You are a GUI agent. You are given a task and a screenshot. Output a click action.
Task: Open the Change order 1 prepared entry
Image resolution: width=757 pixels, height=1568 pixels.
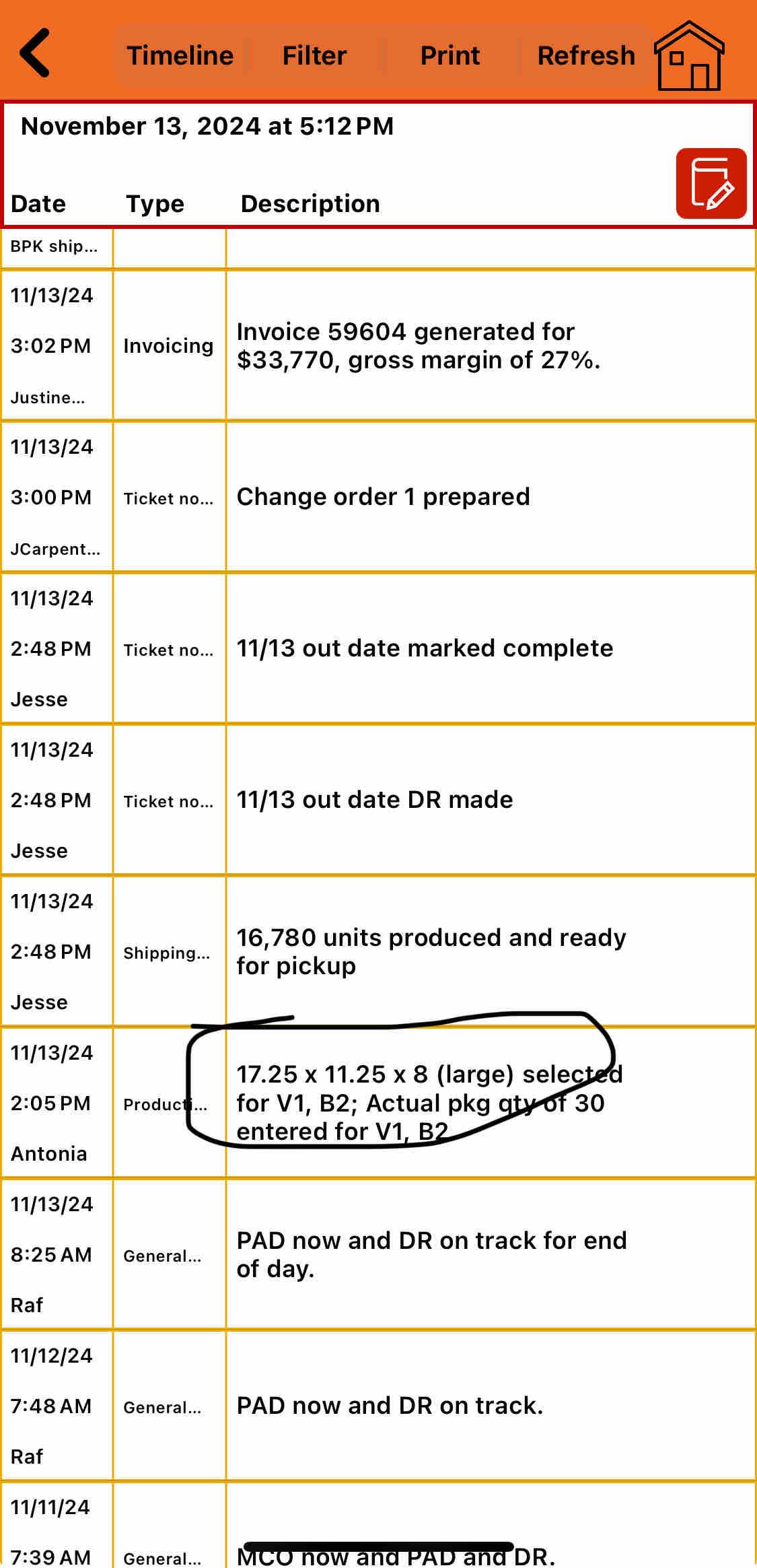(x=384, y=497)
